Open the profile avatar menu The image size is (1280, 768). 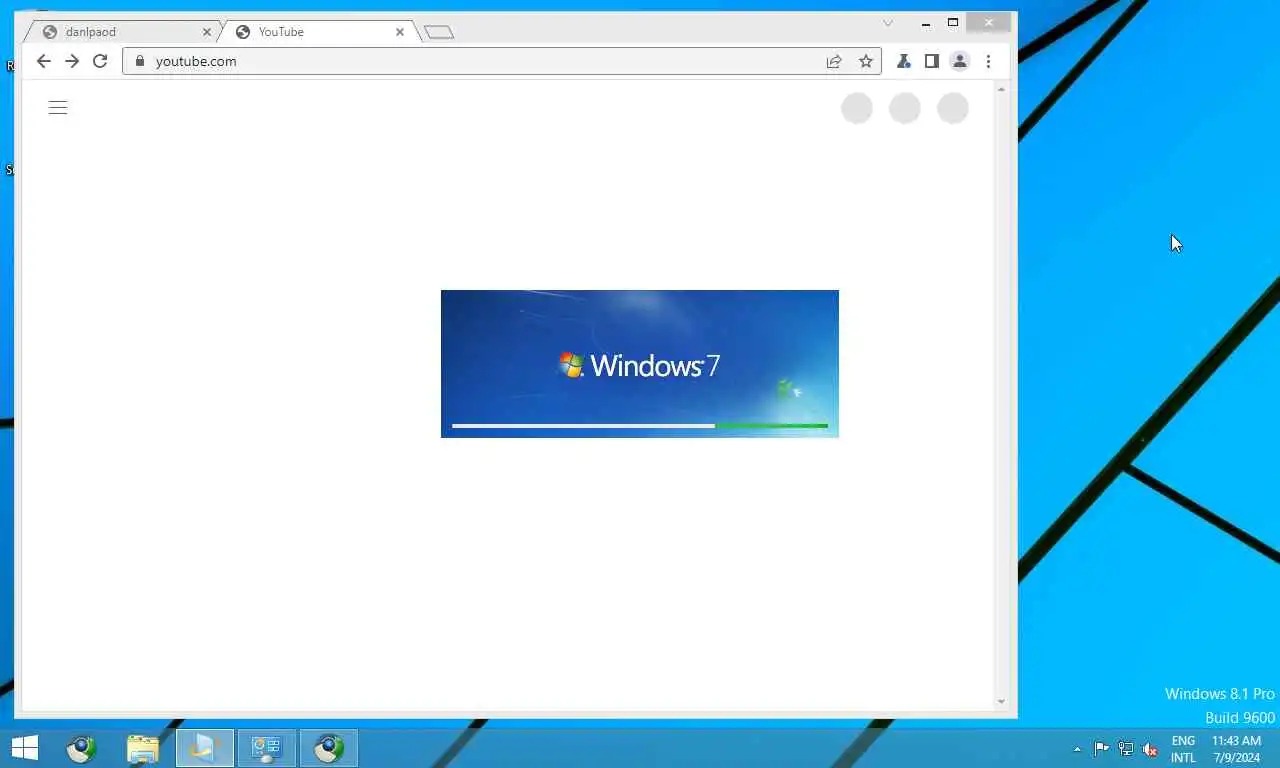click(959, 61)
